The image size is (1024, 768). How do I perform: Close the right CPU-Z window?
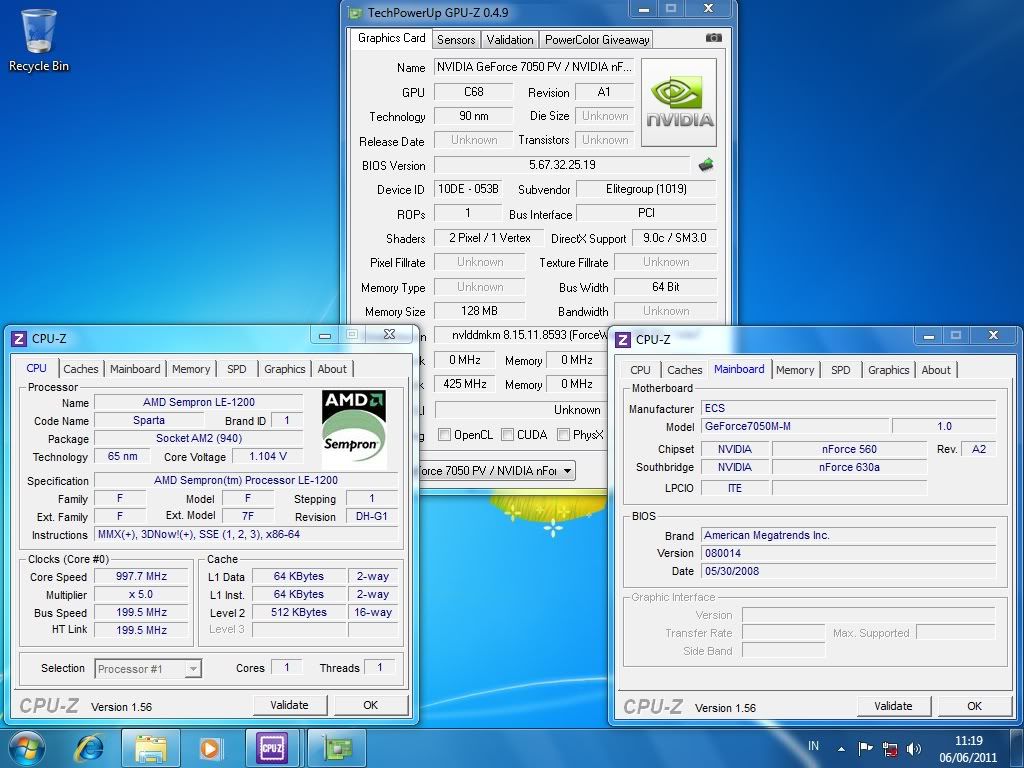click(993, 336)
